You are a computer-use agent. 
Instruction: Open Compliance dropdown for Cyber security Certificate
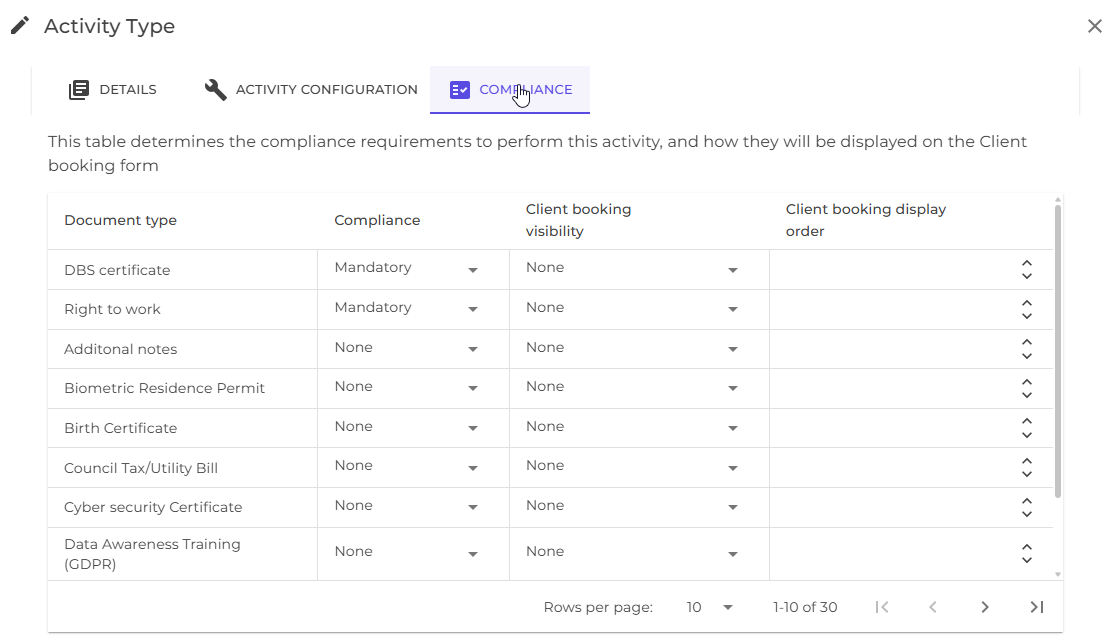coord(406,507)
